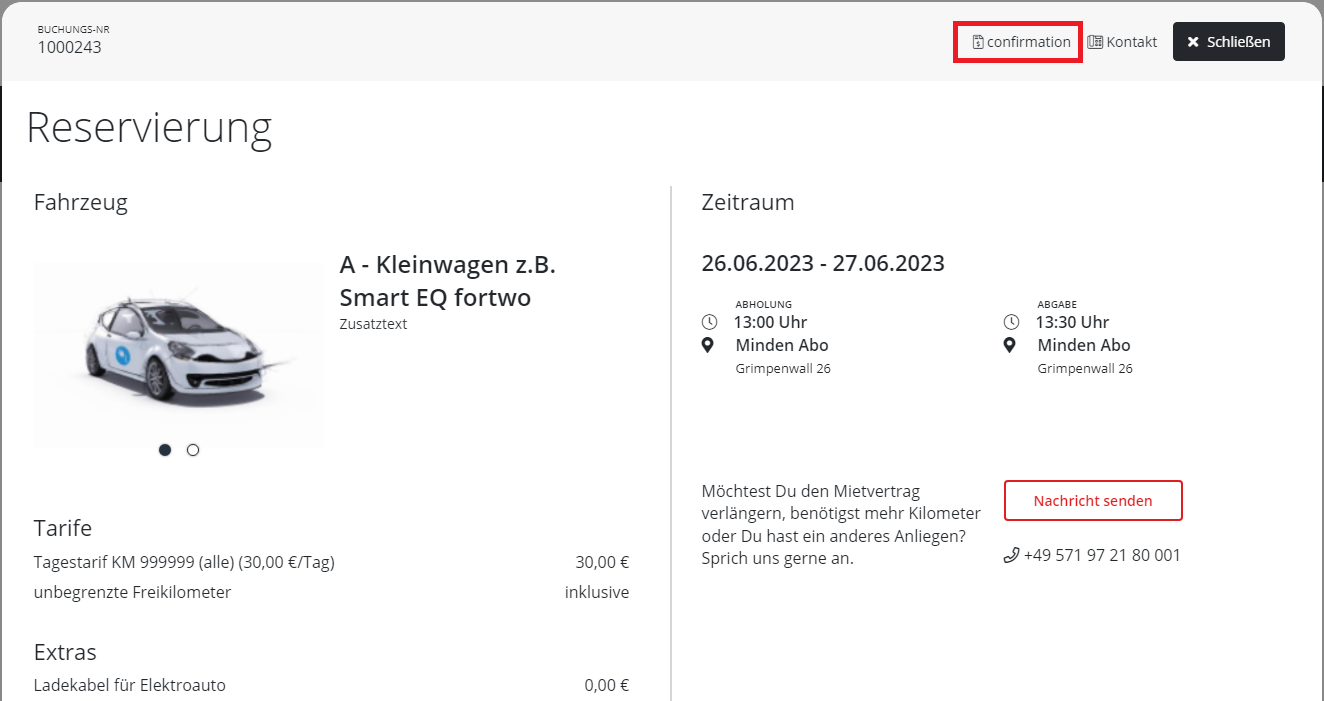Click the location pin under Abgabe

pos(1010,345)
